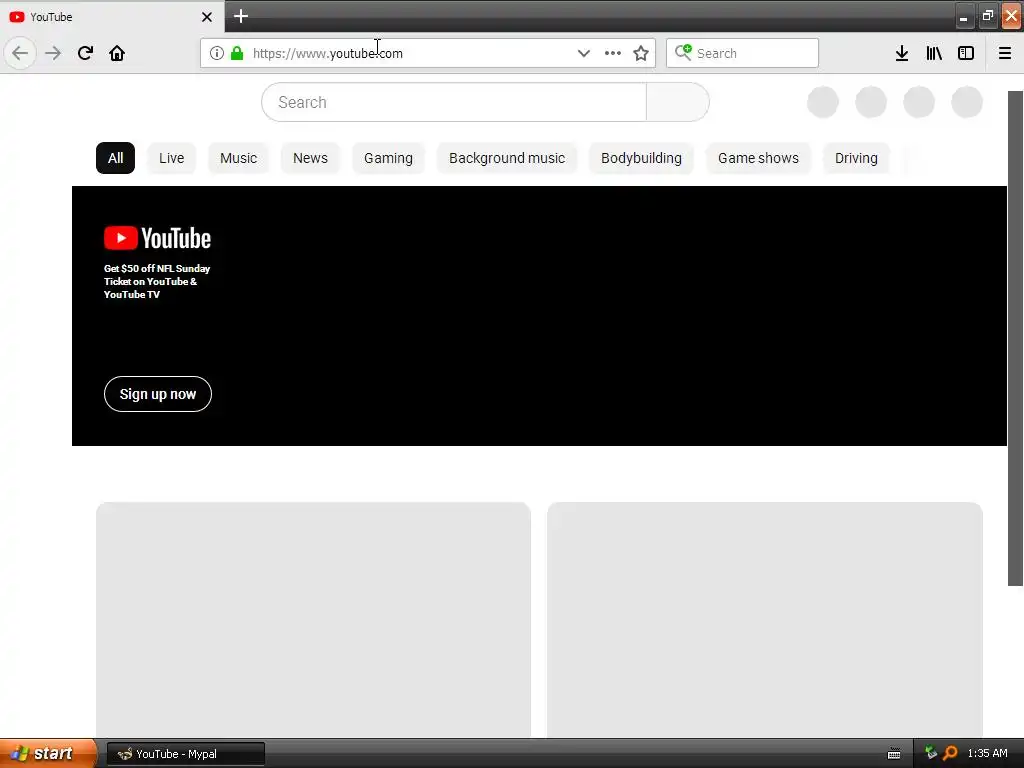Viewport: 1024px width, 768px height.
Task: Reload the YouTube page
Action: coord(85,53)
